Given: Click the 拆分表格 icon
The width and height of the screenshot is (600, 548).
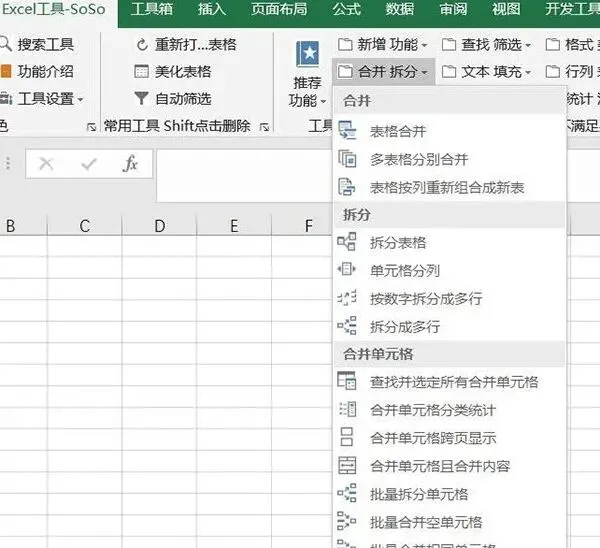Looking at the screenshot, I should [x=347, y=242].
